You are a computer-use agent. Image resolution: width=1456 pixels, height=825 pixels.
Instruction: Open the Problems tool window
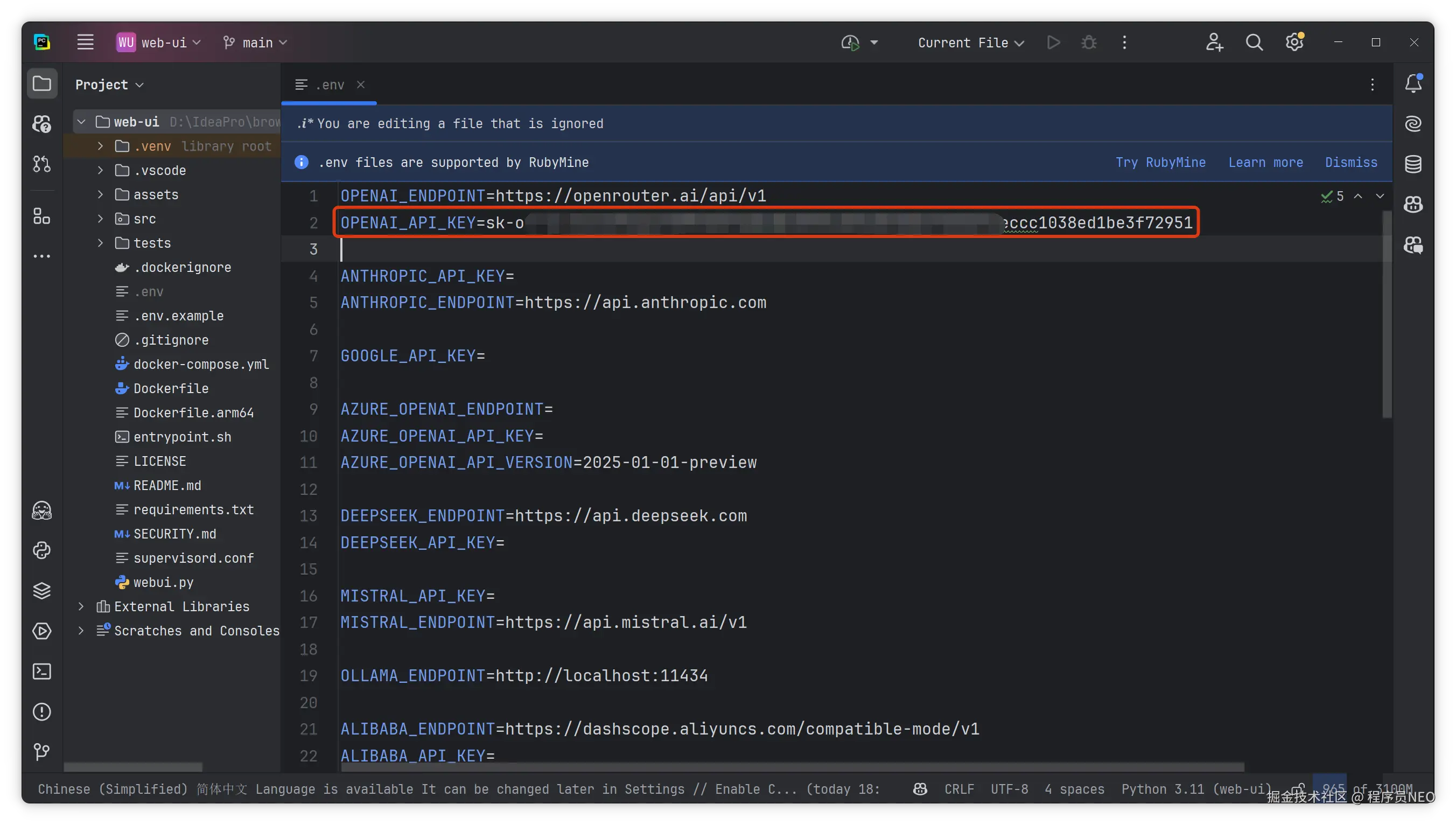[x=42, y=712]
